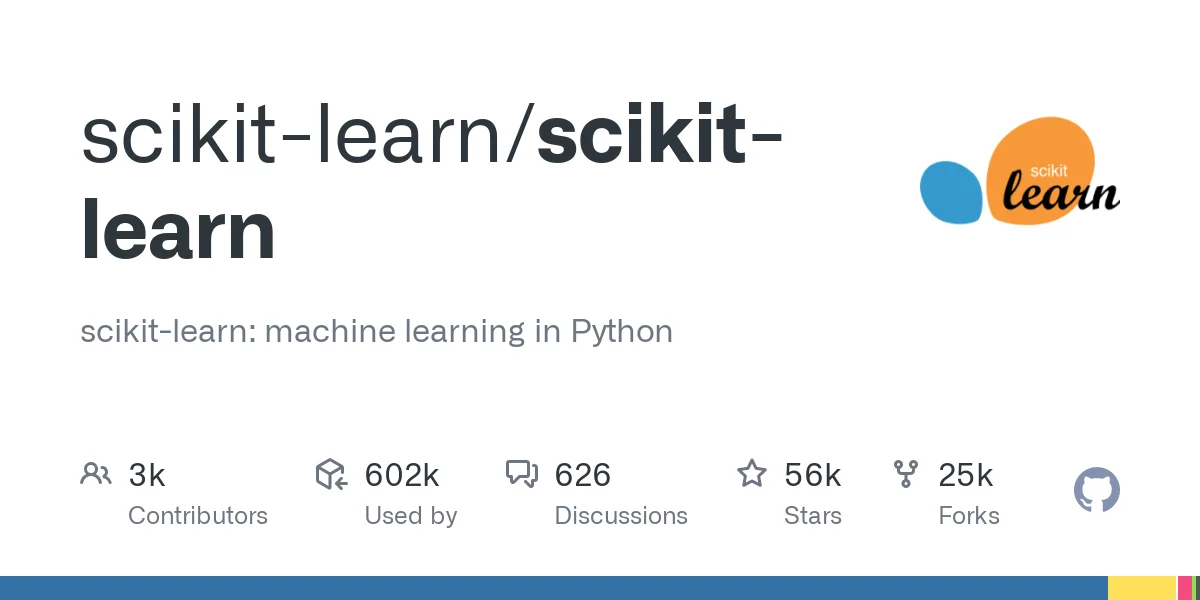Open the 'Used by' label
The image size is (1200, 600).
tap(411, 516)
